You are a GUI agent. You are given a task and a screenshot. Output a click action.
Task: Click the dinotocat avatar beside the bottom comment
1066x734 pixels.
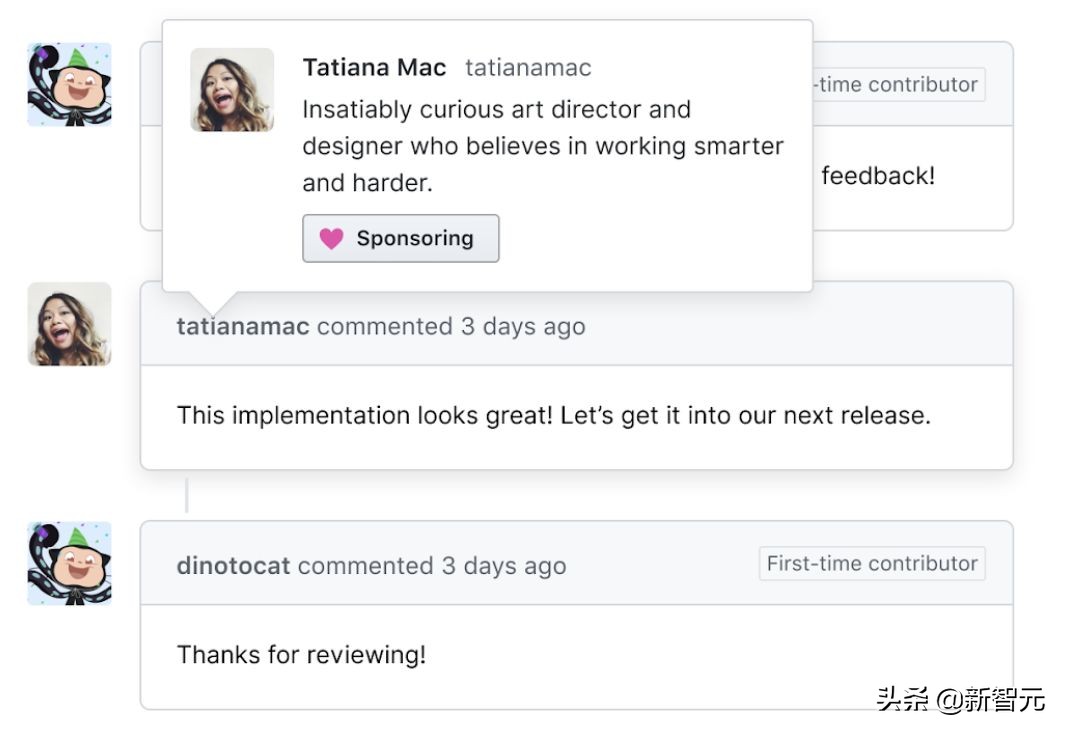coord(69,563)
